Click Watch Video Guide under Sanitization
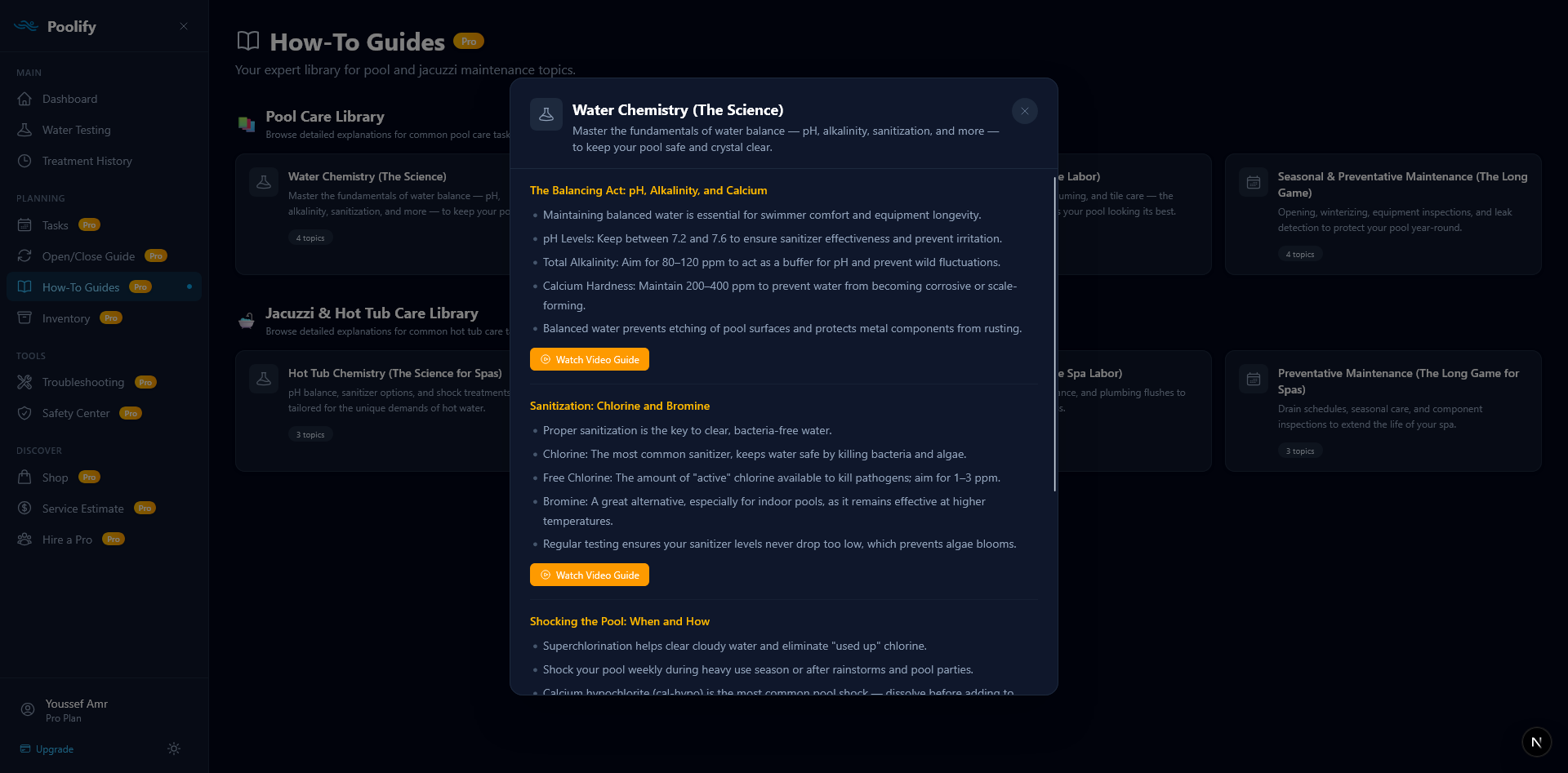Image resolution: width=1568 pixels, height=773 pixels. click(589, 575)
